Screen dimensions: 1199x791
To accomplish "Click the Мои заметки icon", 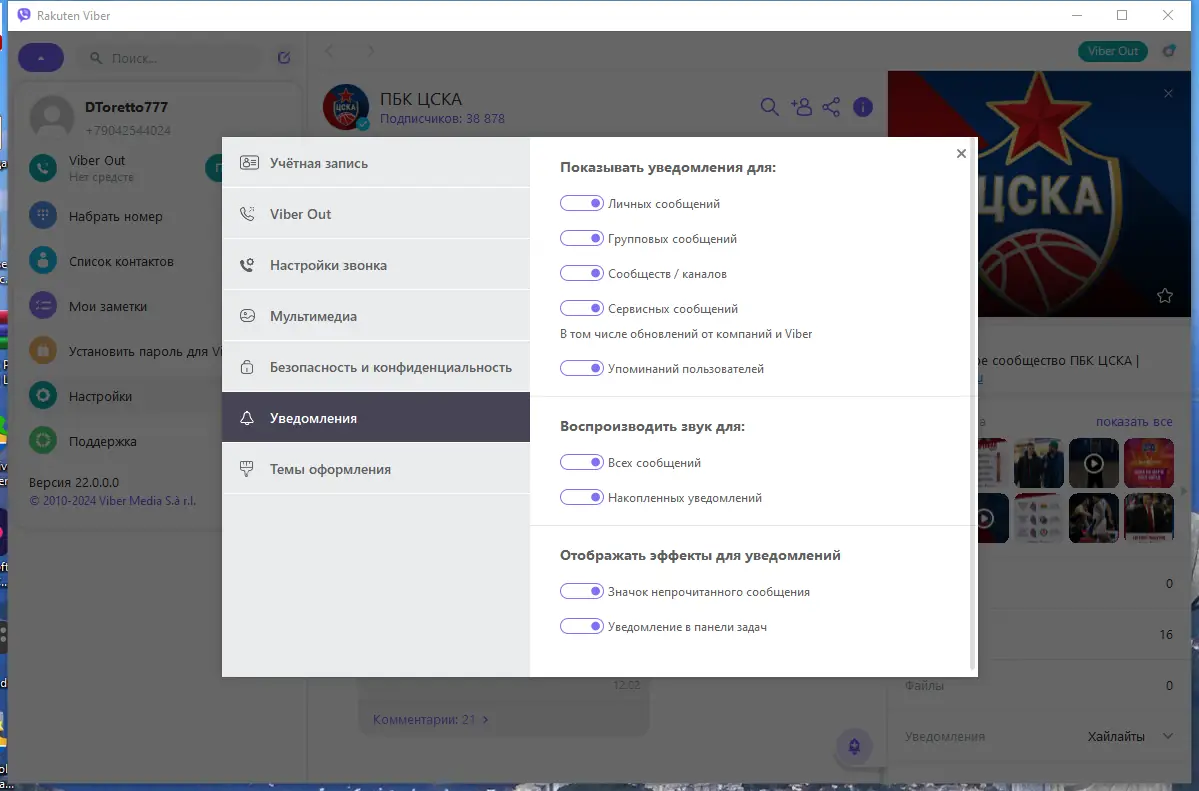I will tap(43, 306).
